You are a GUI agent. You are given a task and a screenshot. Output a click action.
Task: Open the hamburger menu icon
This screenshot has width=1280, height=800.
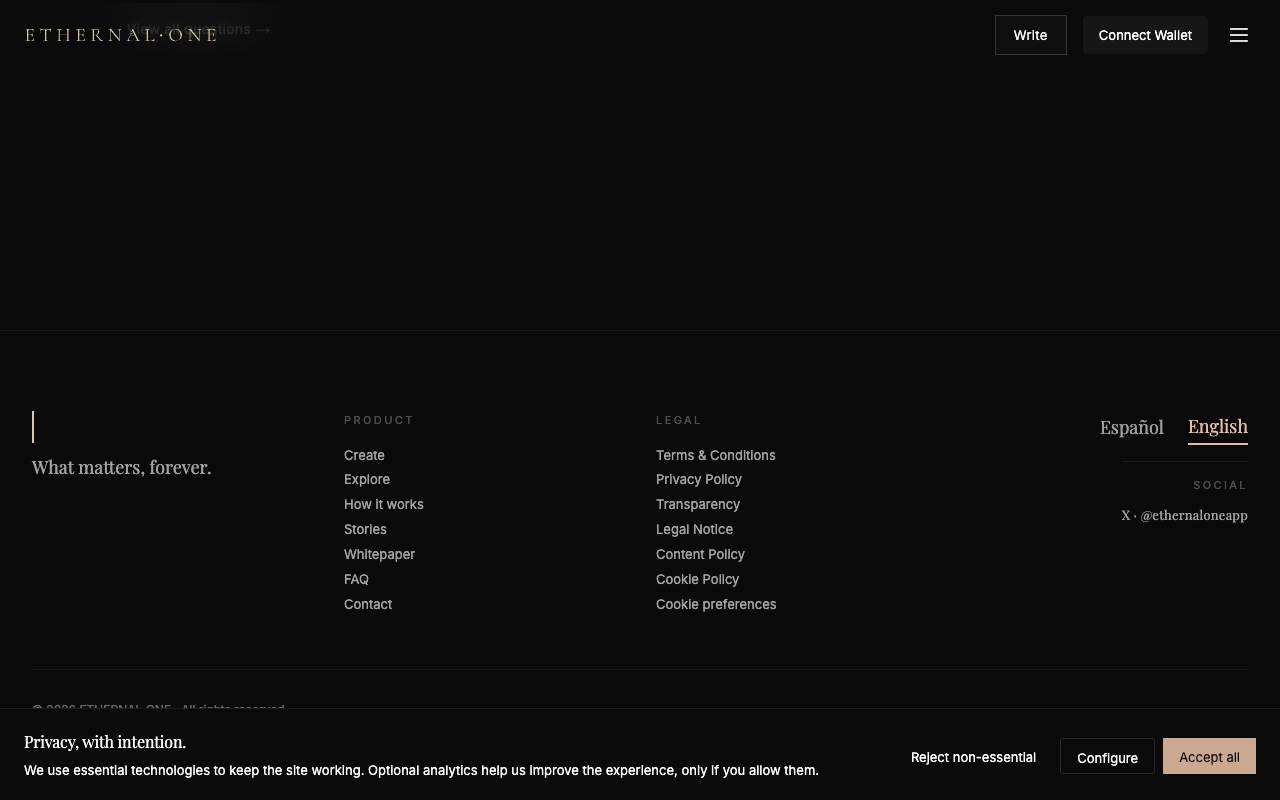tap(1239, 35)
